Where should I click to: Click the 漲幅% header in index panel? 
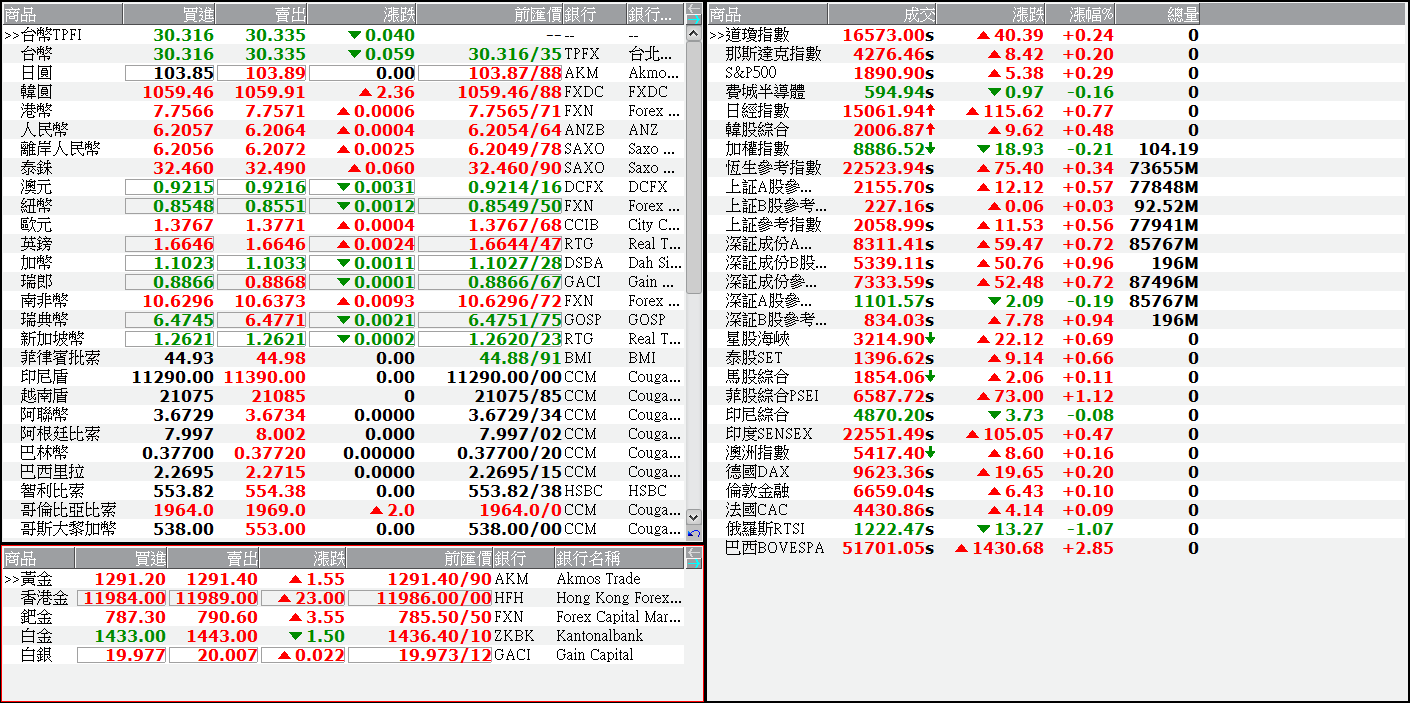[x=1081, y=14]
